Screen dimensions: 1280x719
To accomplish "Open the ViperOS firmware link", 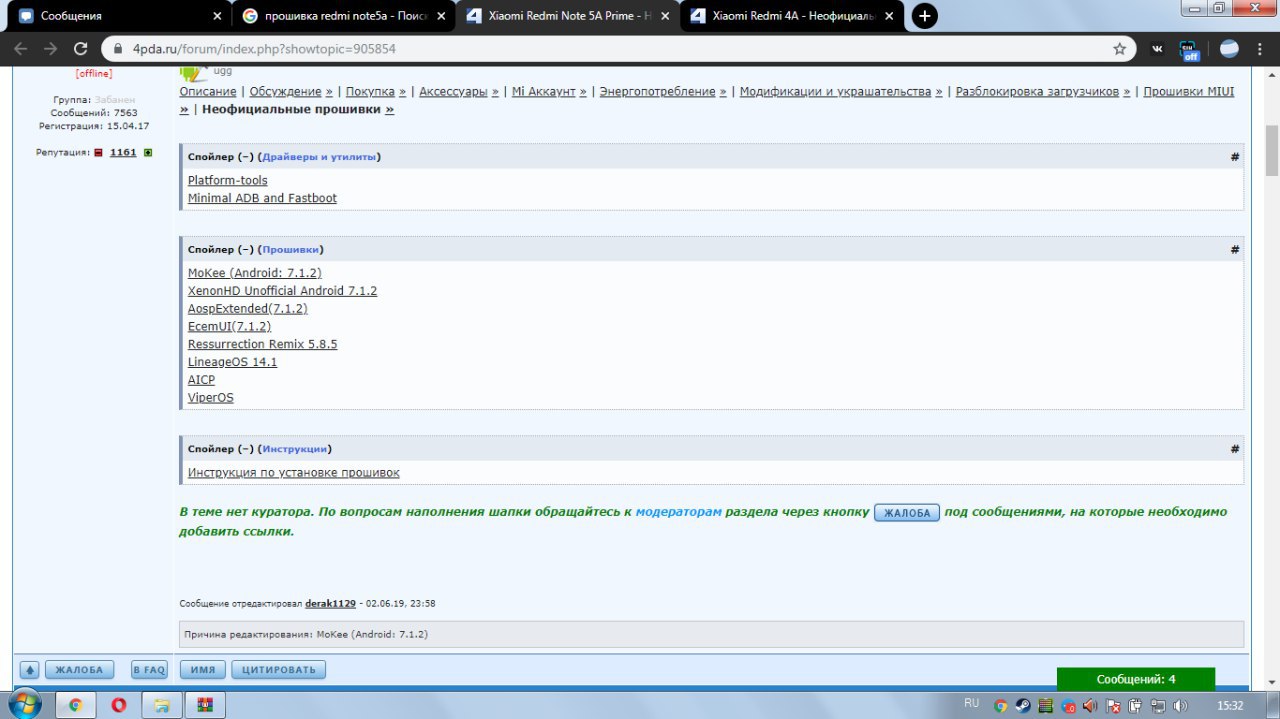I will click(x=211, y=398).
